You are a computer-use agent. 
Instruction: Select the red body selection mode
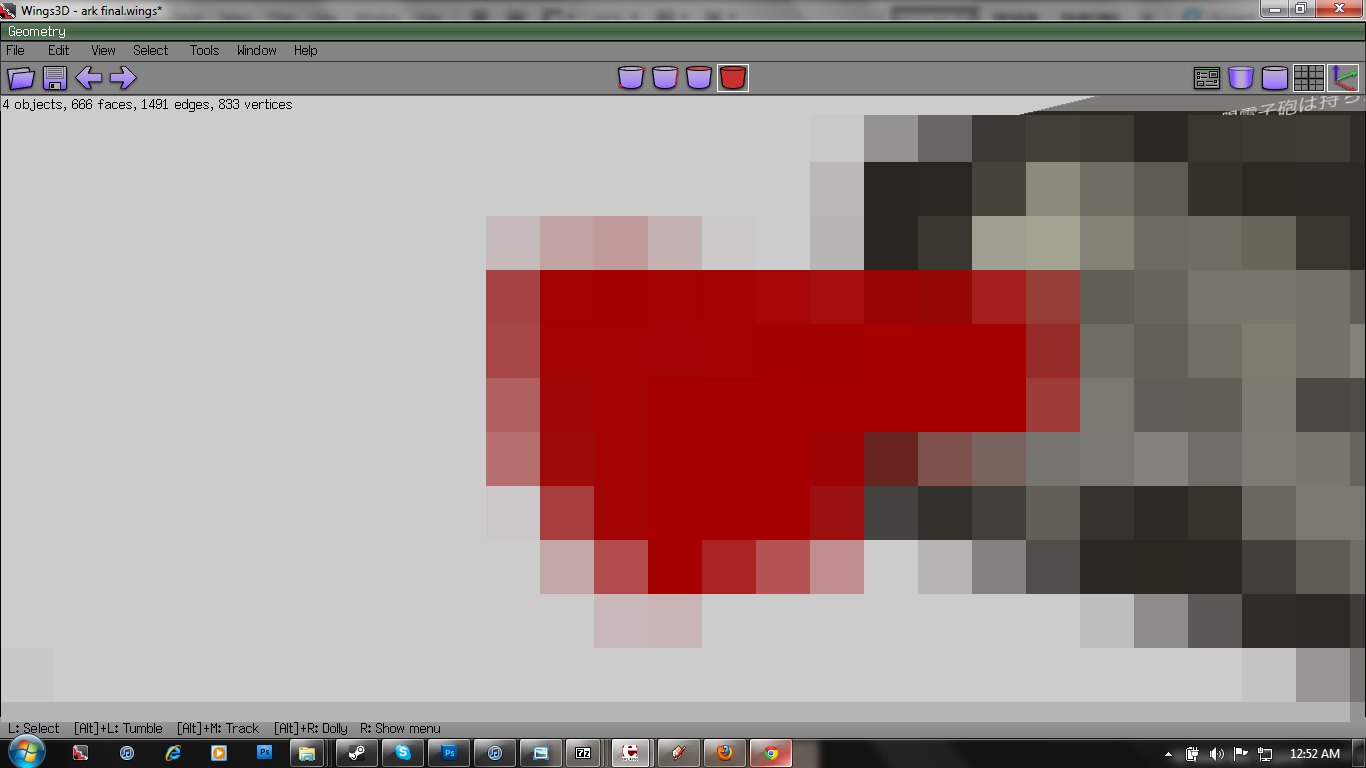[733, 78]
